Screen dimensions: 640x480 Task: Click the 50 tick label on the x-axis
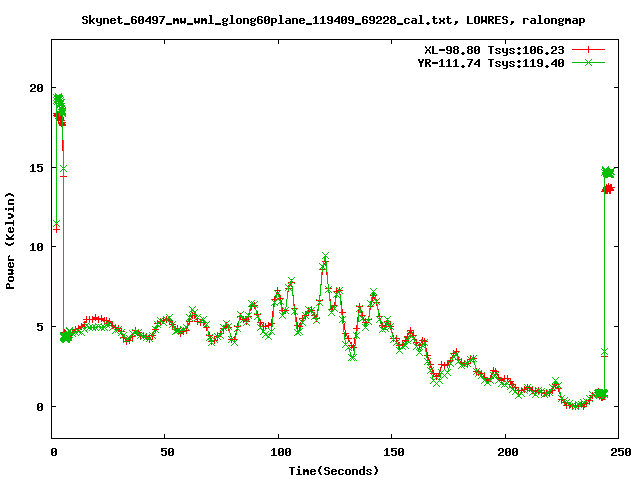165,452
